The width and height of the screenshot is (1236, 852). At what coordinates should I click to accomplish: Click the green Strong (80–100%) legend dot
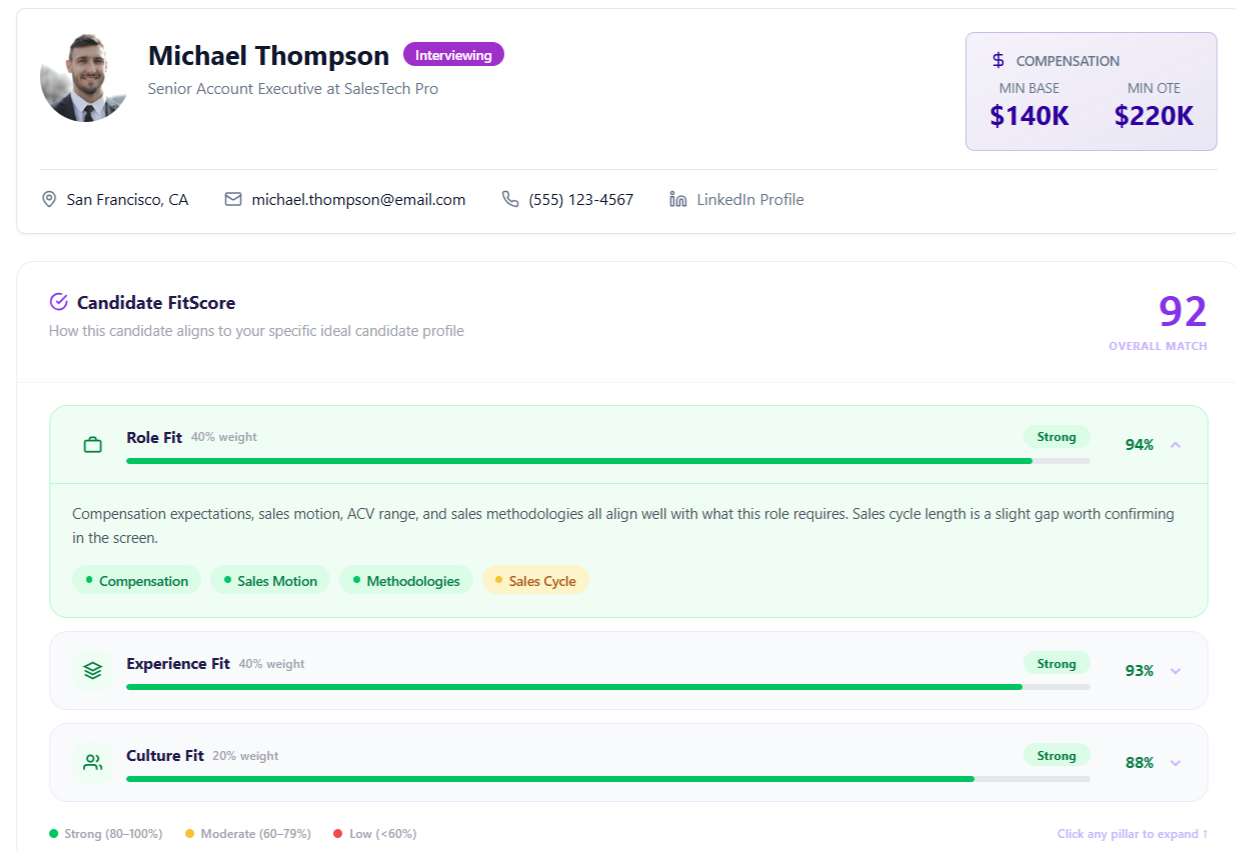53,833
